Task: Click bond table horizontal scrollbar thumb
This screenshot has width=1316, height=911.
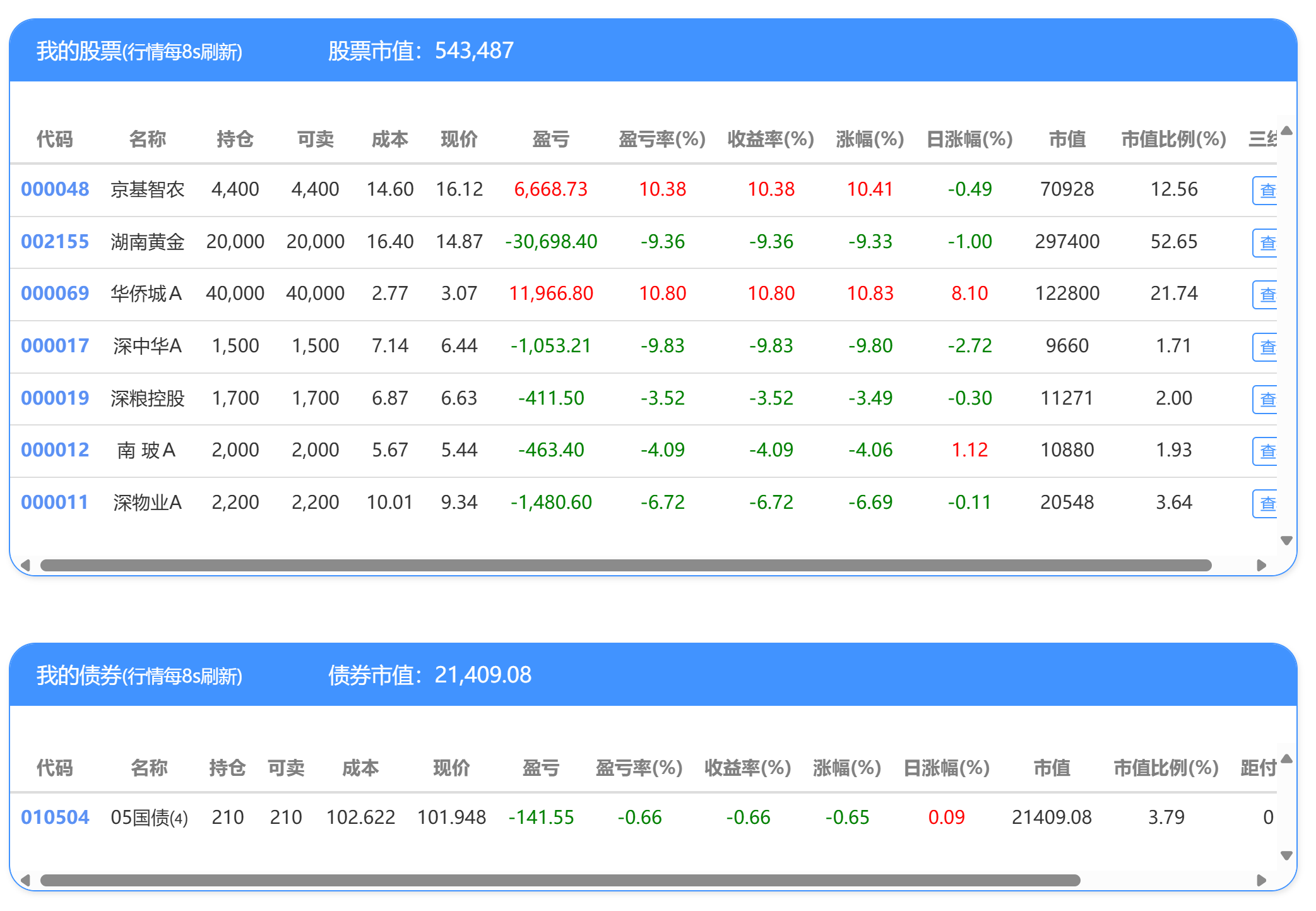Action: pos(560,880)
